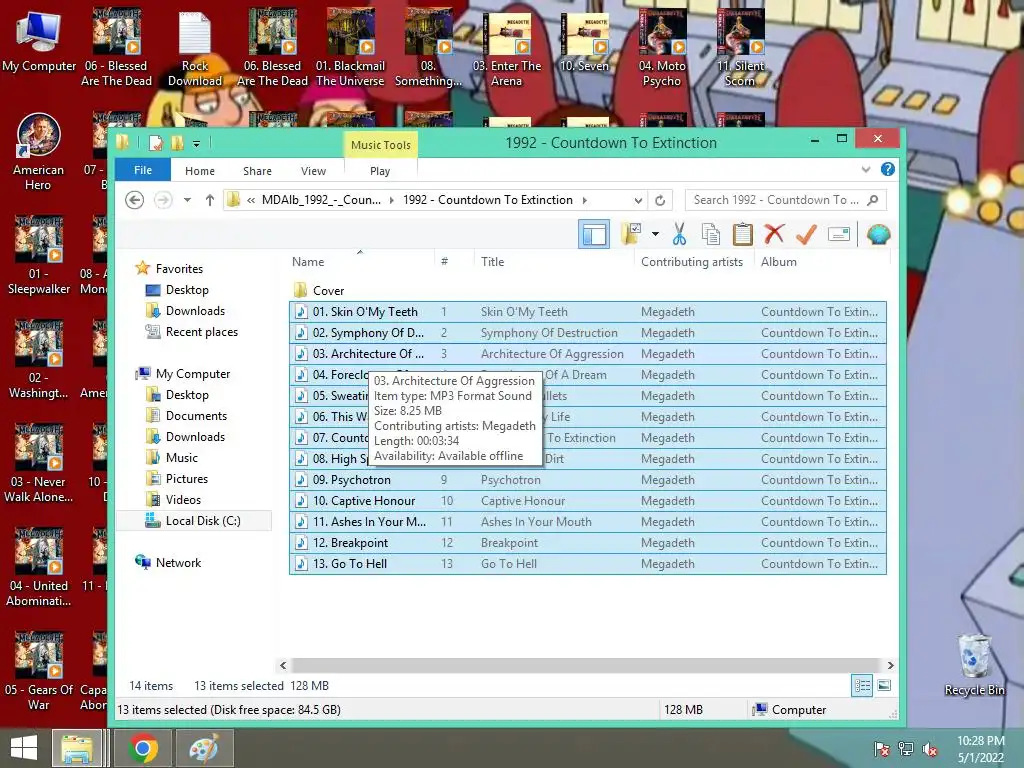Expand the address bar history dropdown

(x=638, y=200)
